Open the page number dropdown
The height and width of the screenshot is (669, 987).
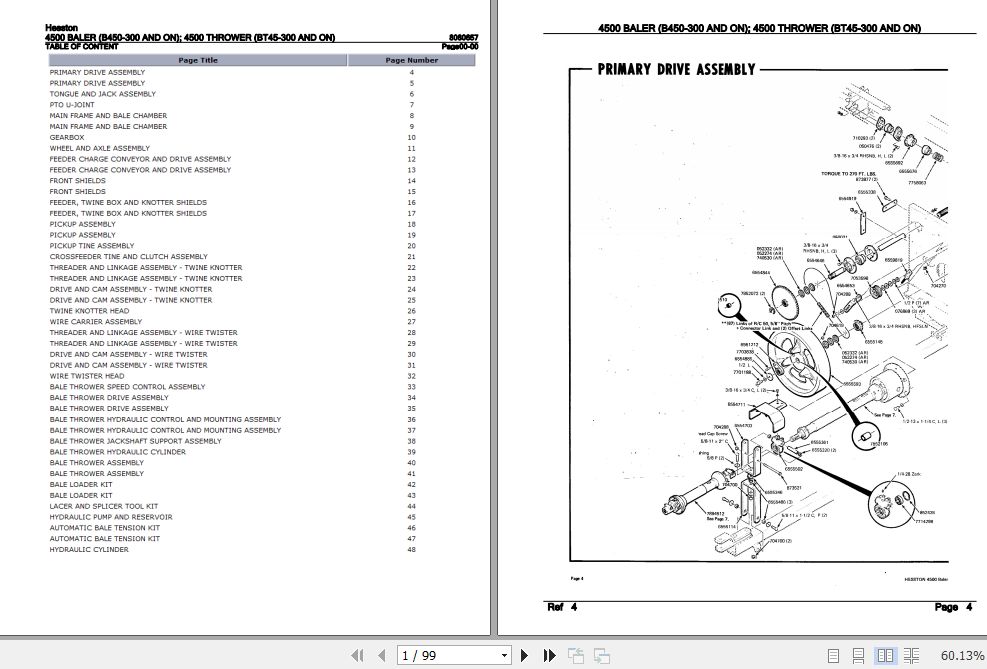click(503, 655)
